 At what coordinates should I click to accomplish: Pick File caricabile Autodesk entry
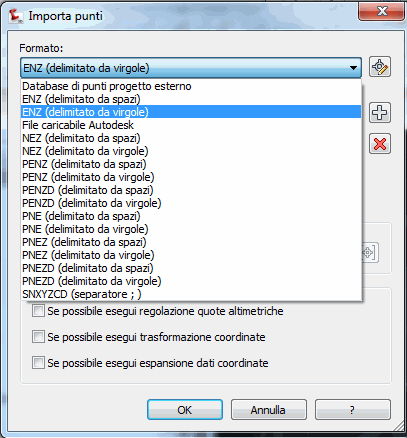(191, 125)
